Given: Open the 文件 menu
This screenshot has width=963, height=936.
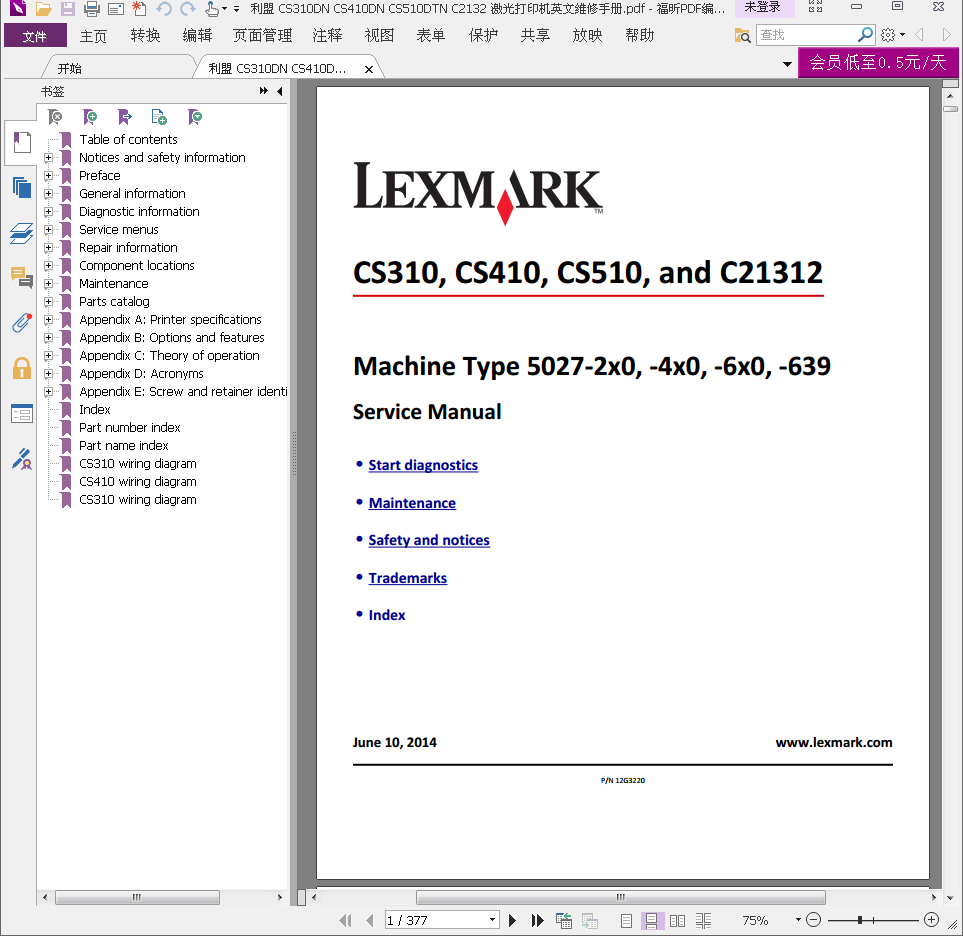Looking at the screenshot, I should tap(35, 36).
